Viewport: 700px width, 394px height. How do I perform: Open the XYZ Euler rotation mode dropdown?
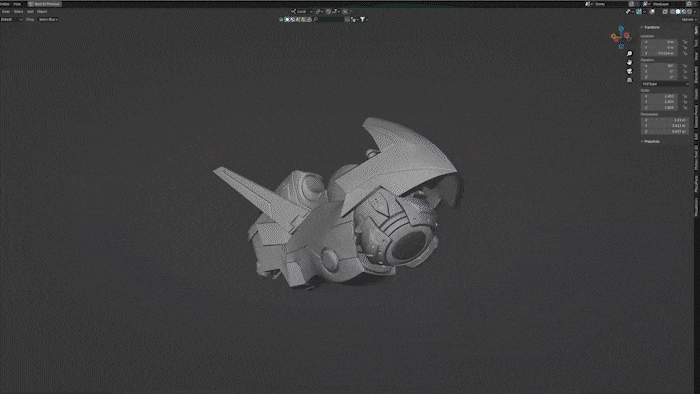click(665, 84)
